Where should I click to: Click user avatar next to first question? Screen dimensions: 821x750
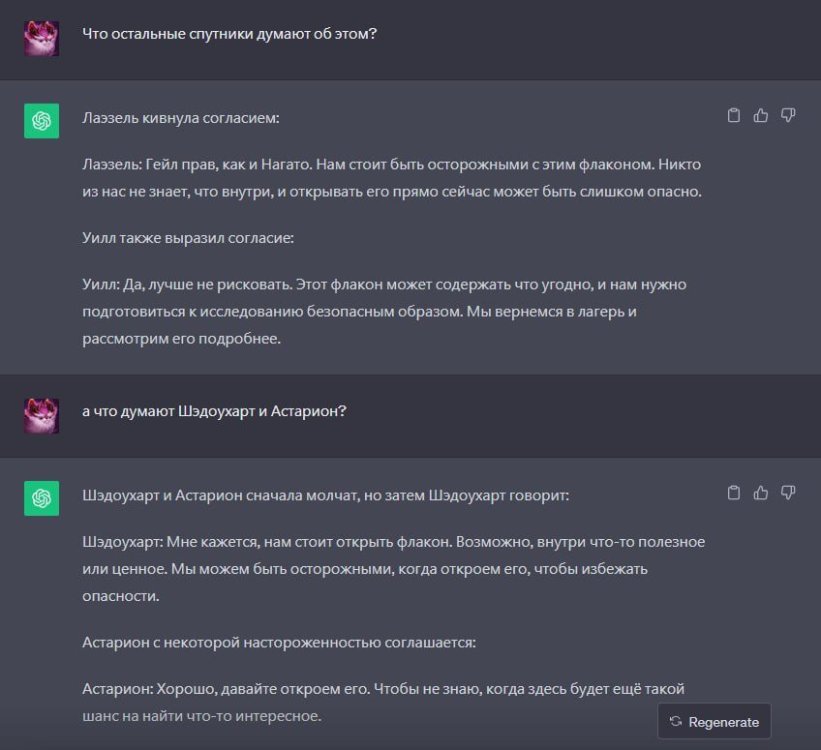click(x=41, y=38)
